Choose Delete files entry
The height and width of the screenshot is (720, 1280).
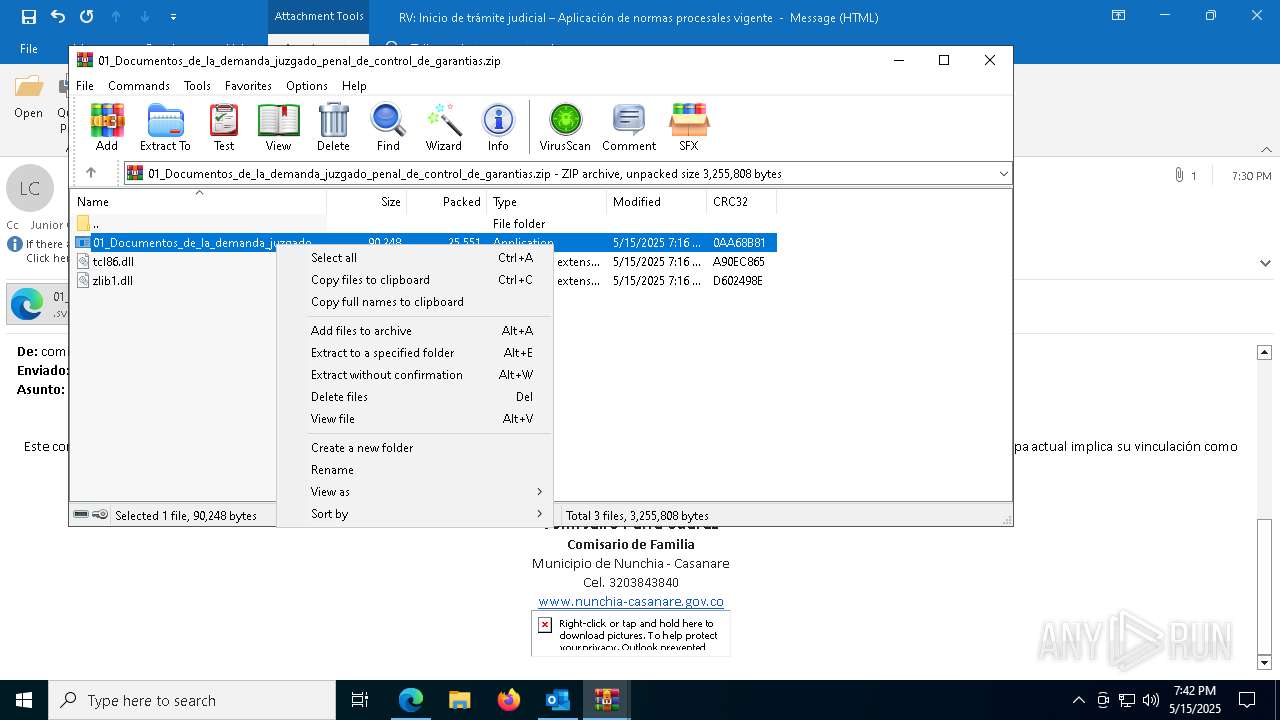(414, 397)
